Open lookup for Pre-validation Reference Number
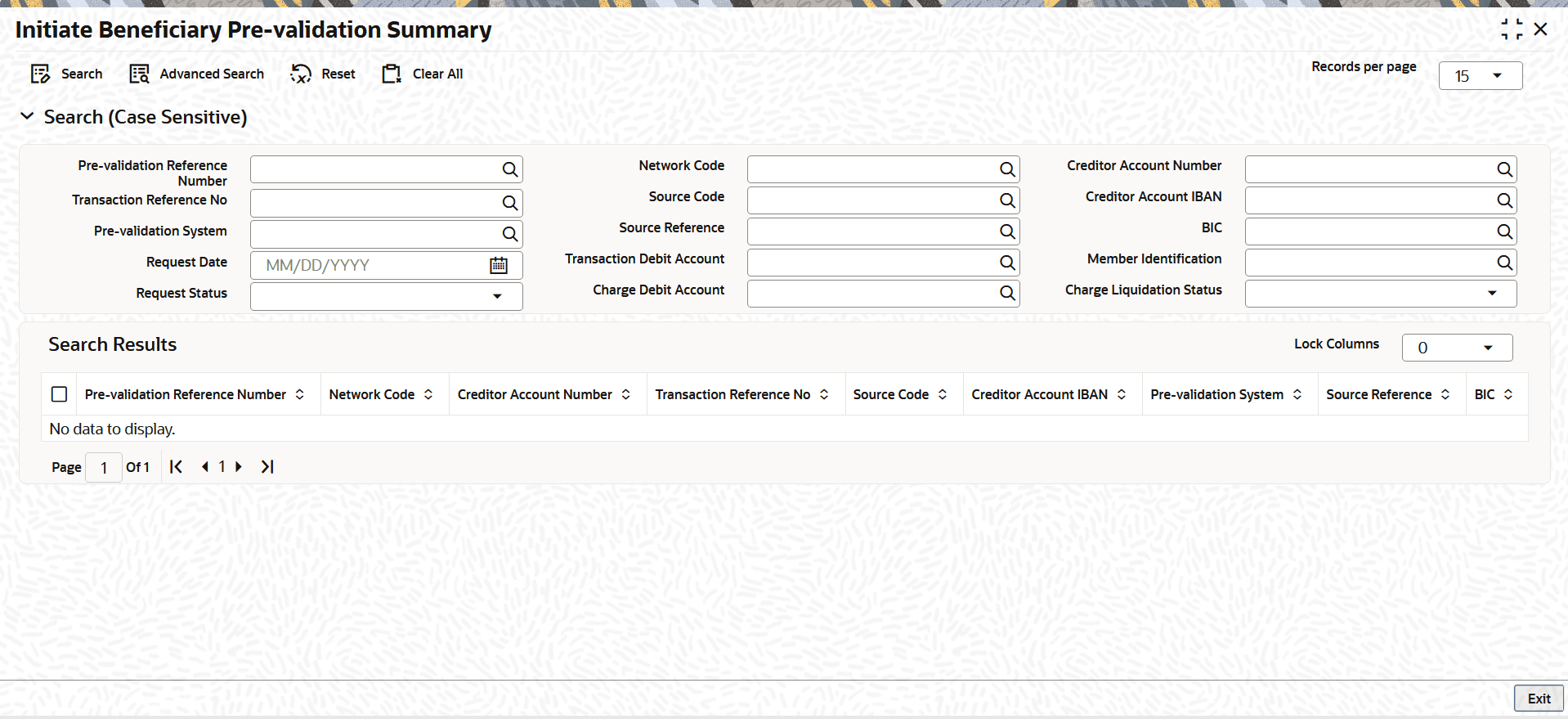Image resolution: width=1568 pixels, height=719 pixels. pyautogui.click(x=510, y=169)
